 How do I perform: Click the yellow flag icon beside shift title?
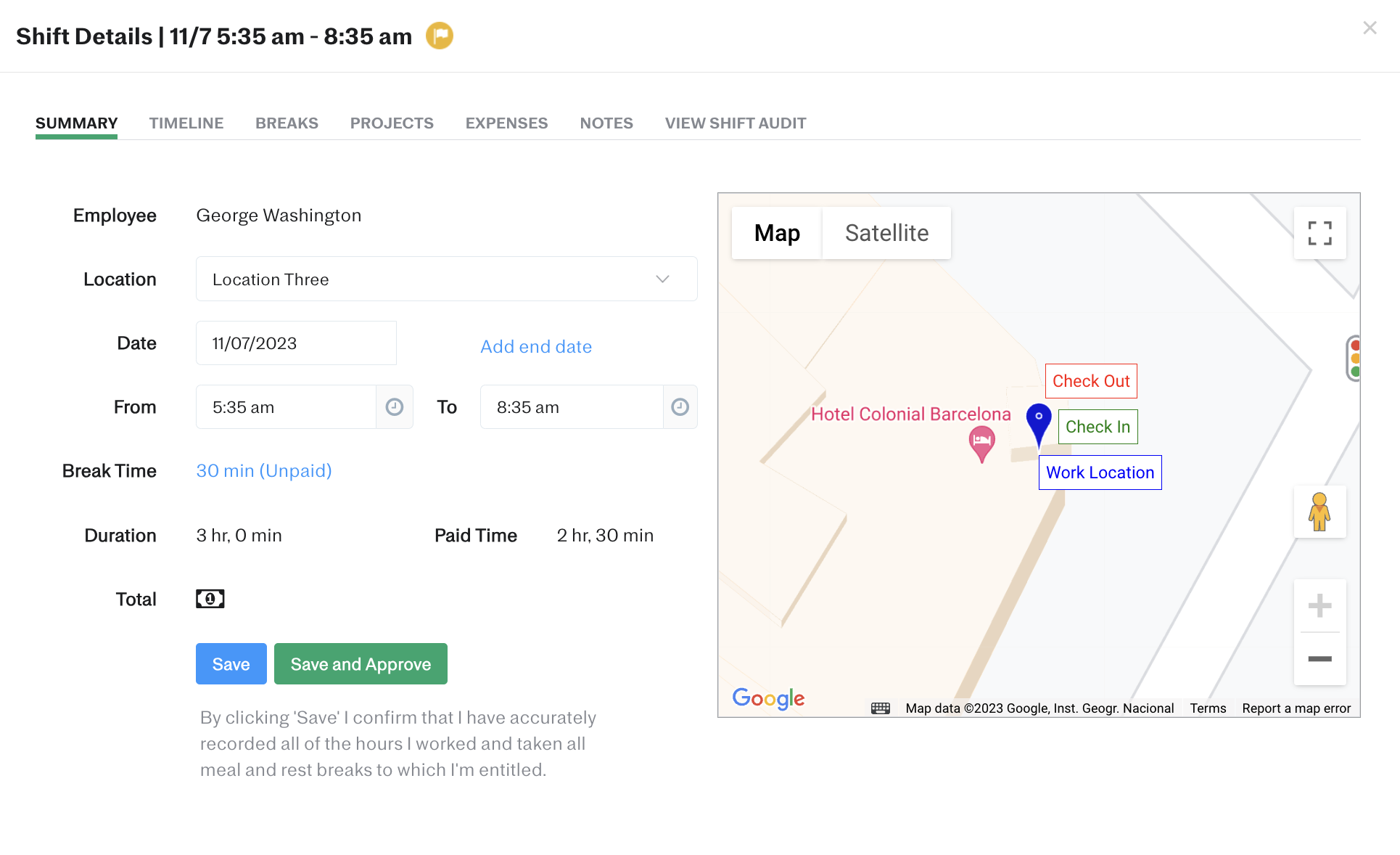[439, 36]
